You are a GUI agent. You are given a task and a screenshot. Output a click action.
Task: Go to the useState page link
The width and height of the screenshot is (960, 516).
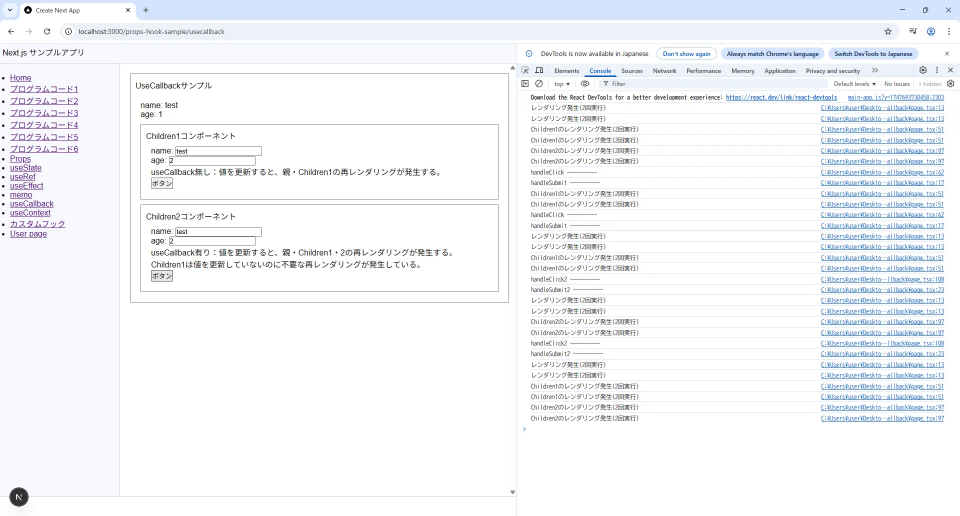(26, 168)
